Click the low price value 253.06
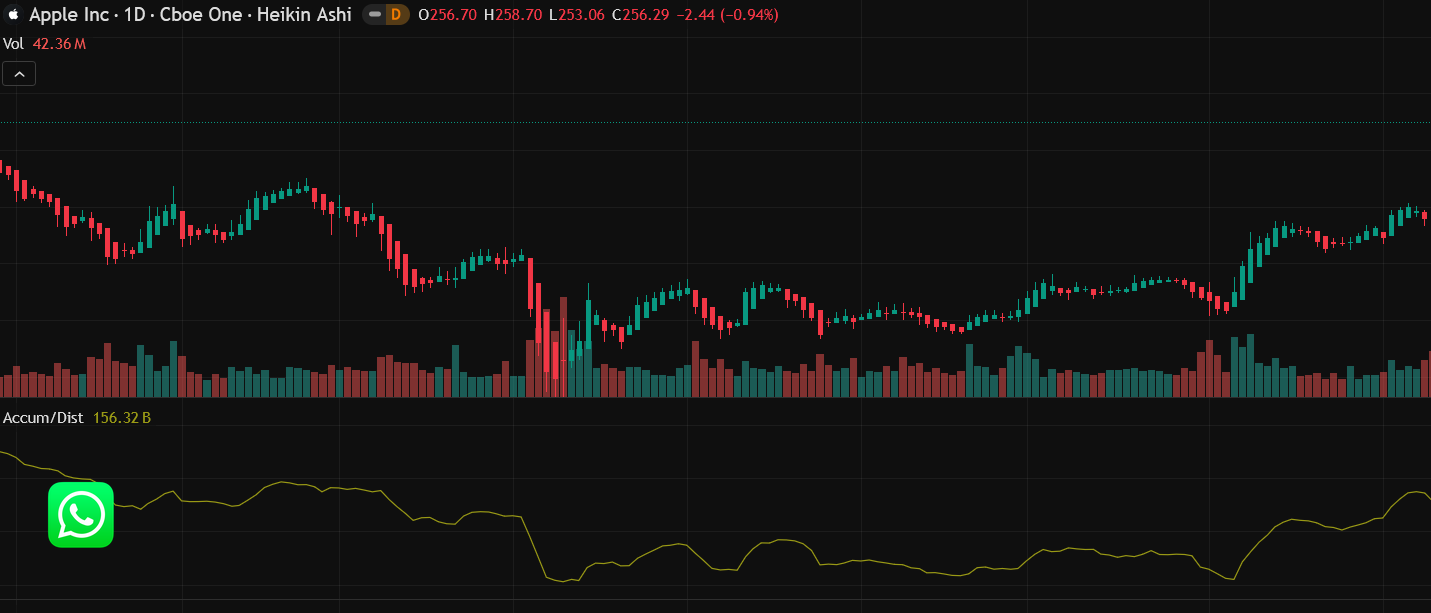Viewport: 1431px width, 613px height. point(582,15)
